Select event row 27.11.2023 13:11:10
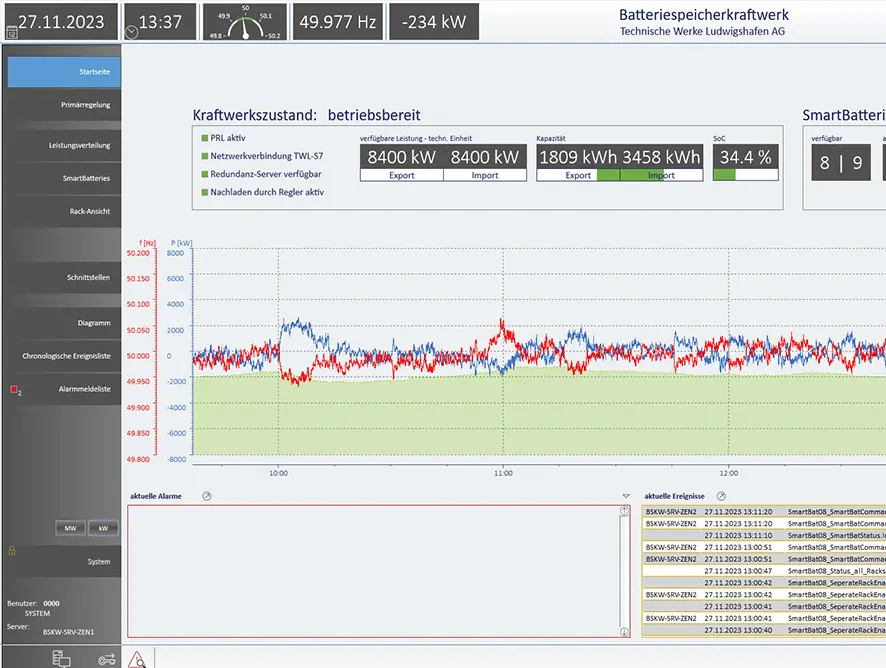Viewport: 886px width, 668px height. point(764,535)
